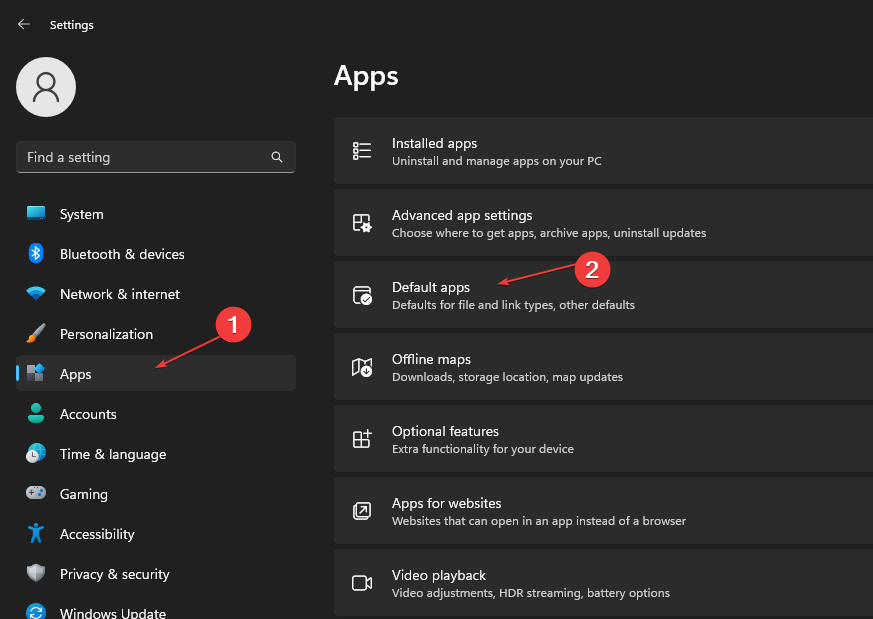
Task: Click the Video playback icon
Action: pos(361,583)
